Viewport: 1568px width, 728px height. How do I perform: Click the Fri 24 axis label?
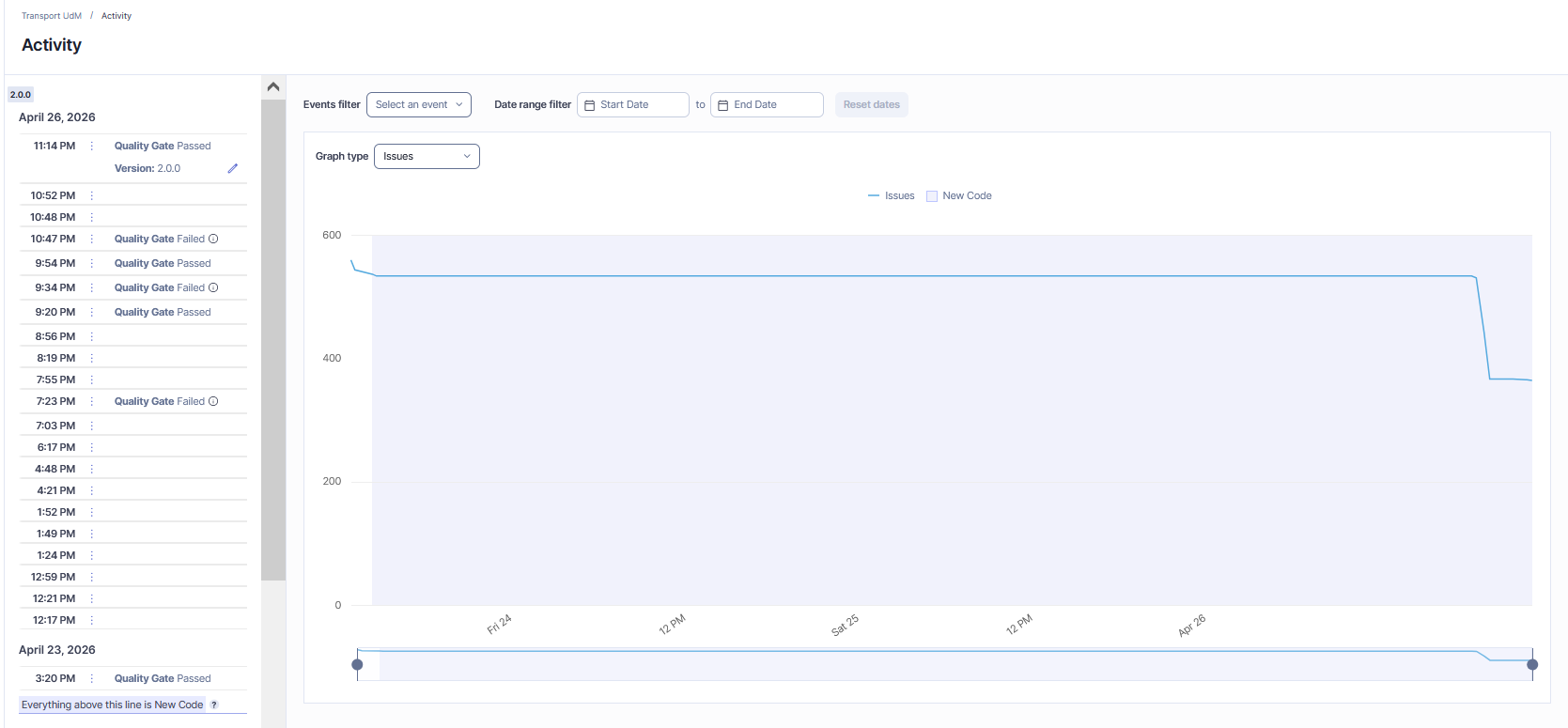click(499, 625)
